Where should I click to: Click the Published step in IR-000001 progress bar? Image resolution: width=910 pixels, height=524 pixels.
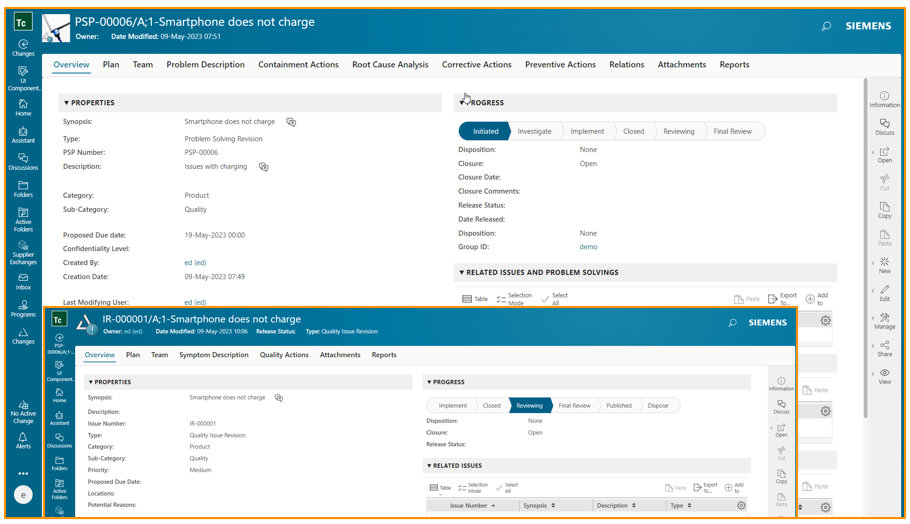click(619, 406)
